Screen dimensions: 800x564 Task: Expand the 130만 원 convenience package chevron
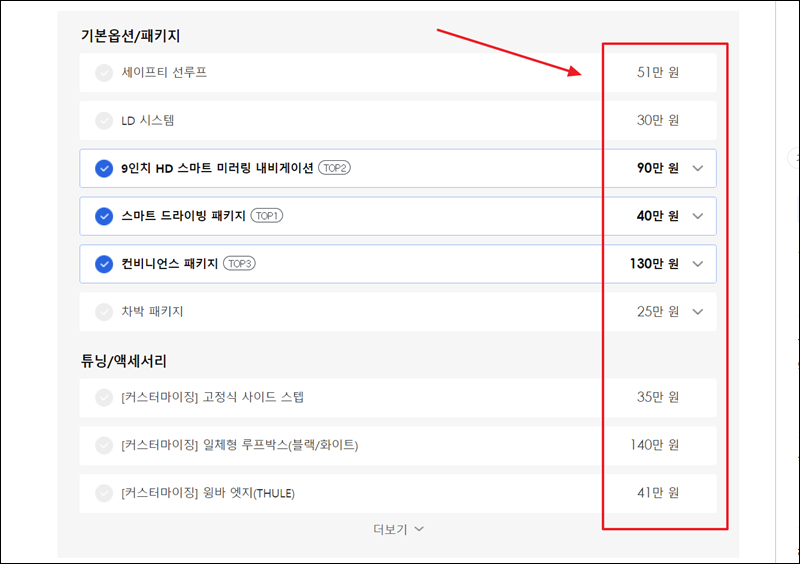[x=697, y=264]
